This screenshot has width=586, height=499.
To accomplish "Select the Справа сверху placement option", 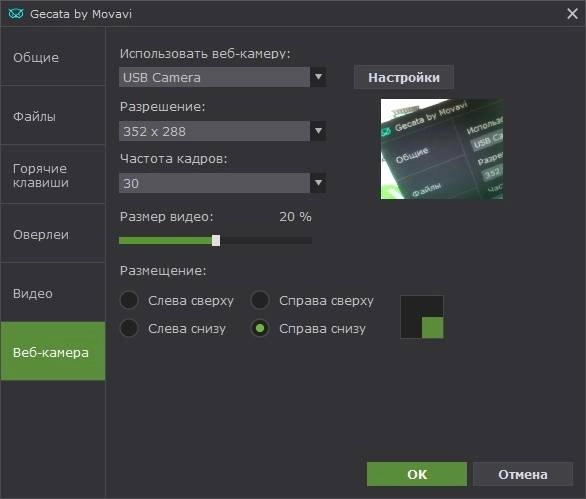I will click(260, 300).
